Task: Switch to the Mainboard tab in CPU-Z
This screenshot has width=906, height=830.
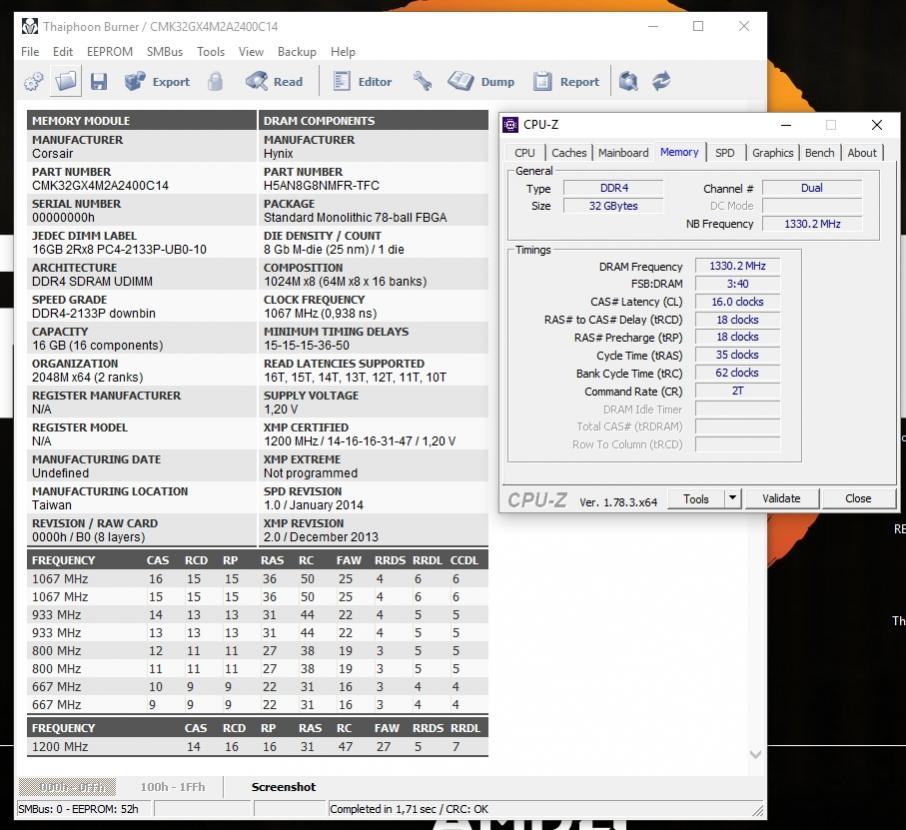Action: click(623, 153)
